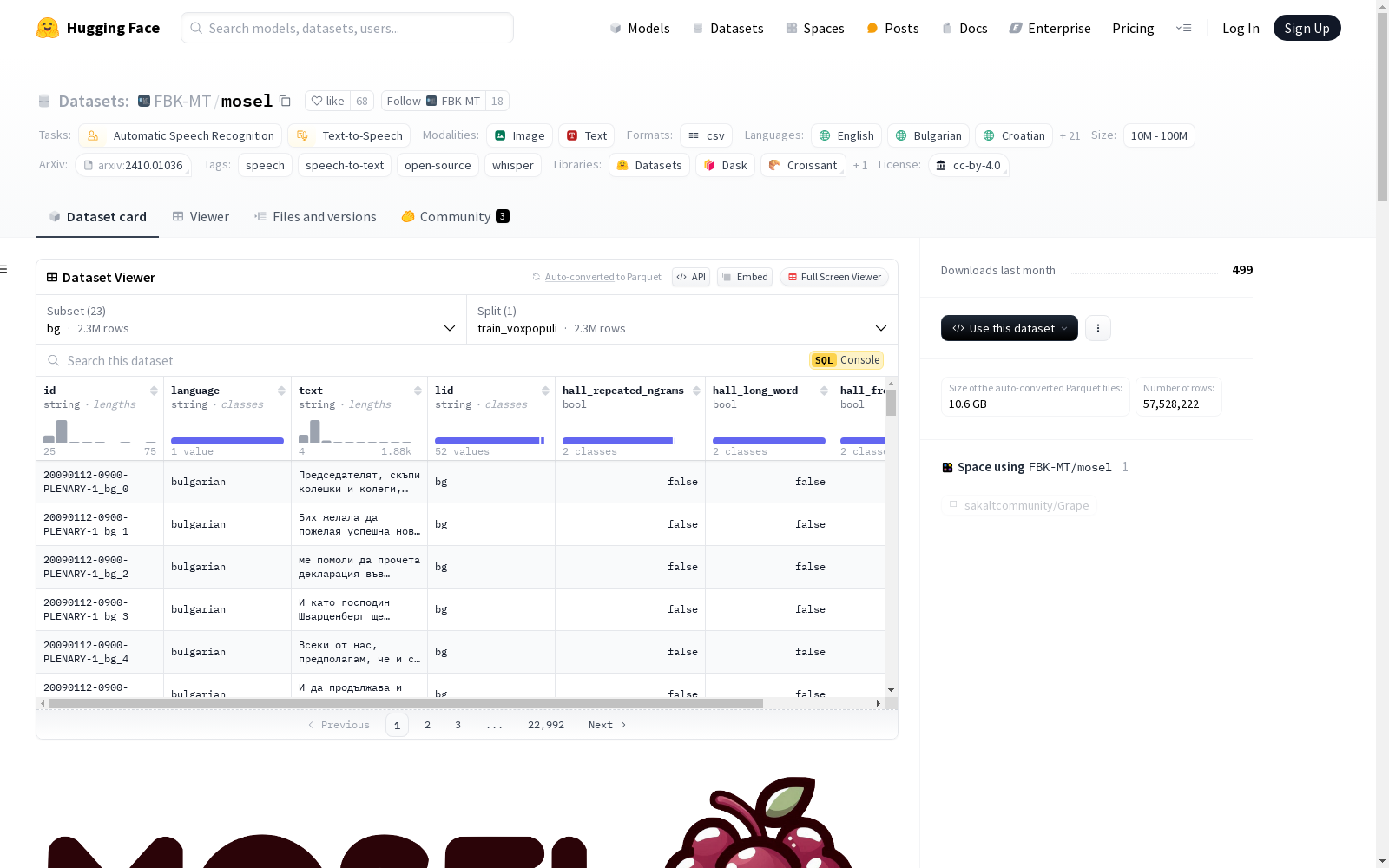1389x868 pixels.
Task: Switch to the Dataset card tab
Action: click(x=97, y=216)
